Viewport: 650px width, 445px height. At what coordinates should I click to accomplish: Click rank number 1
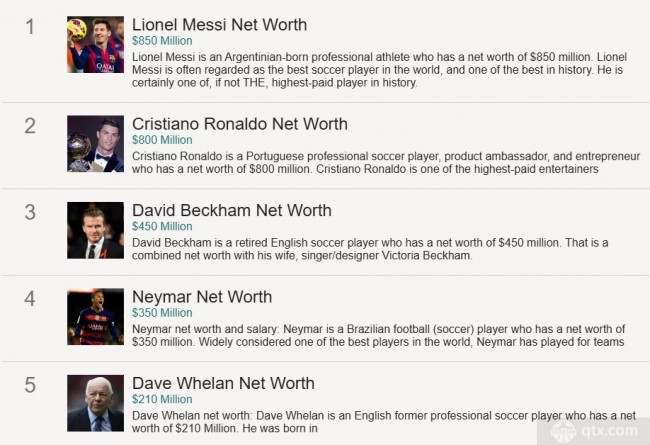30,27
